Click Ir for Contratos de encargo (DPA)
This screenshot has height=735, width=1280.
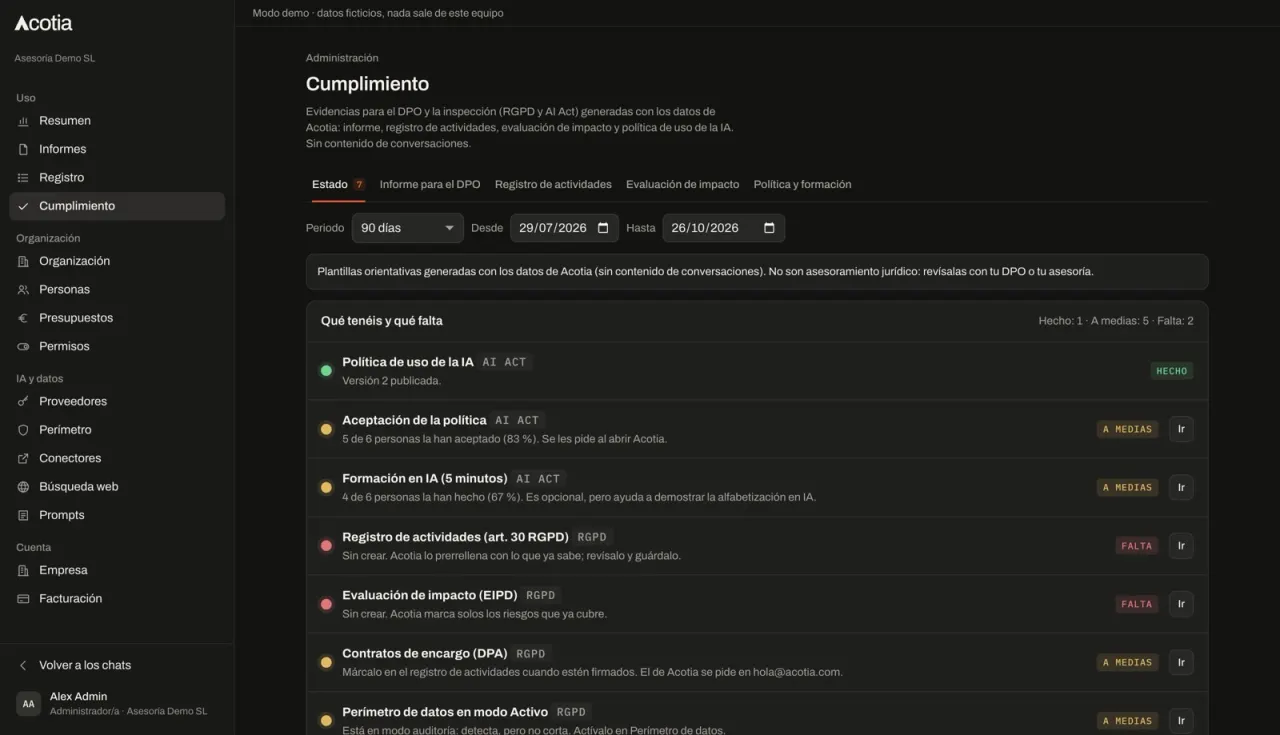[x=1181, y=662]
